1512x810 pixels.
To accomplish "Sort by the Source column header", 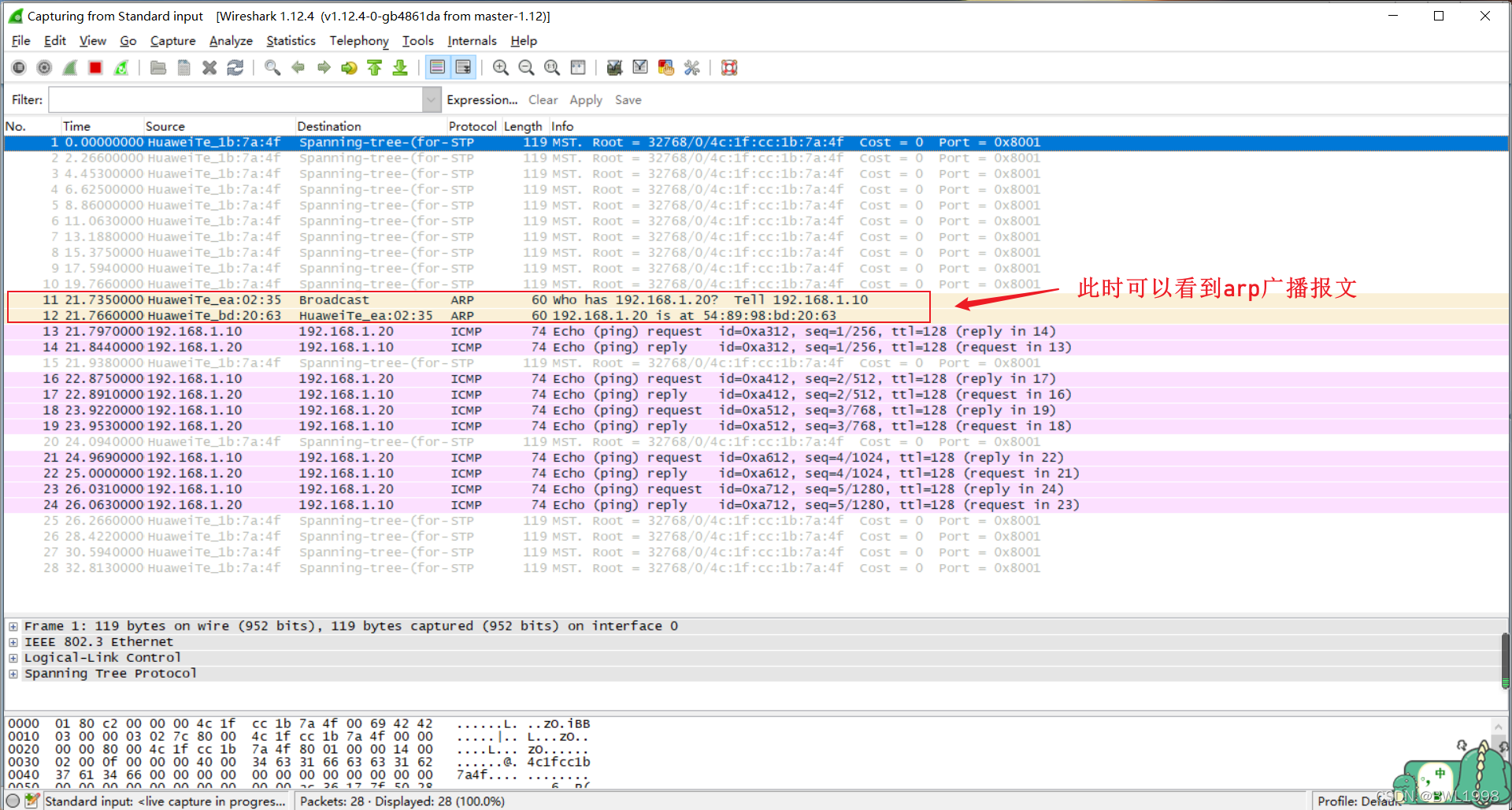I will click(218, 126).
